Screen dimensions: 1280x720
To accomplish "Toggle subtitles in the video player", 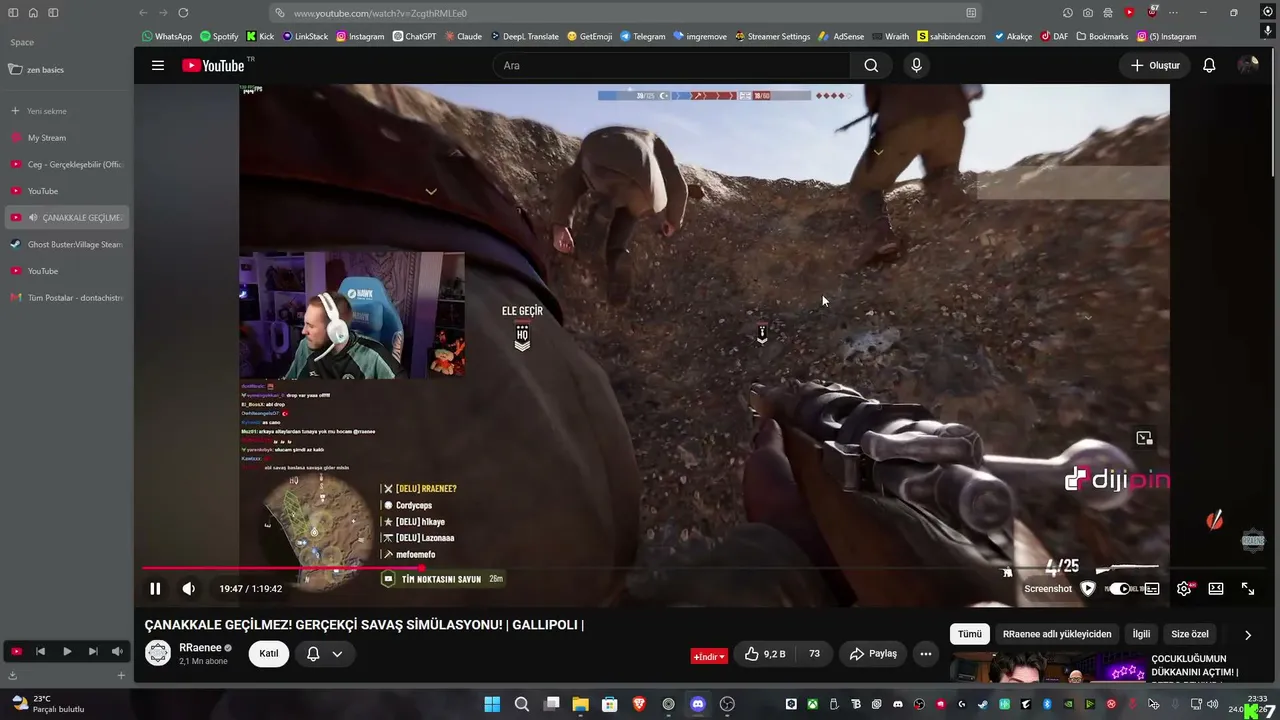I will point(1152,589).
